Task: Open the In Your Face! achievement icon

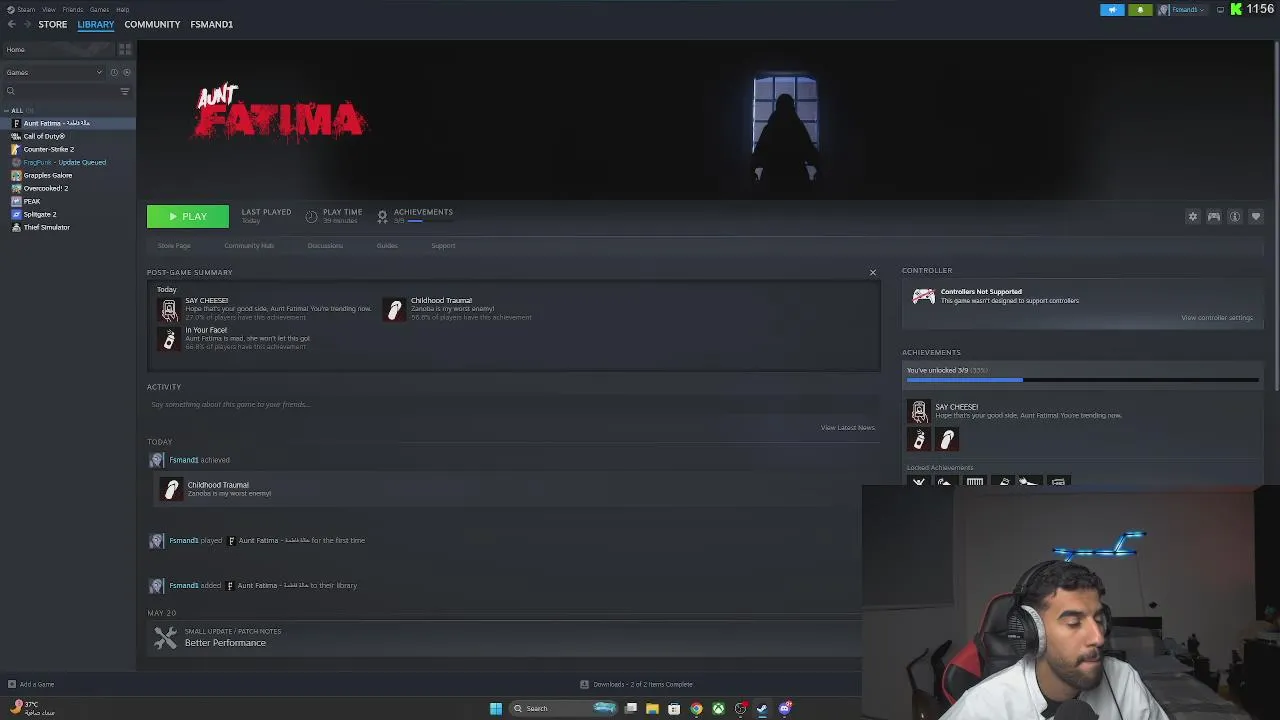Action: coord(169,340)
